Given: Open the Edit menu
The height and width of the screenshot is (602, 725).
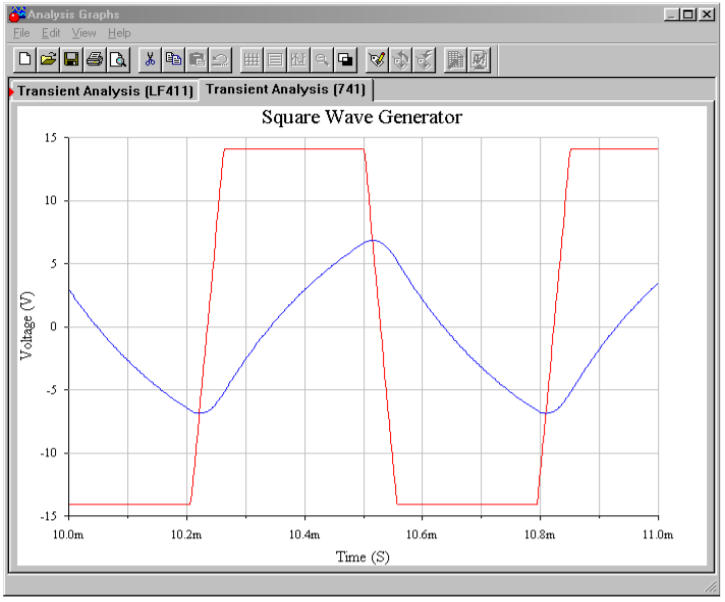Looking at the screenshot, I should click(51, 33).
